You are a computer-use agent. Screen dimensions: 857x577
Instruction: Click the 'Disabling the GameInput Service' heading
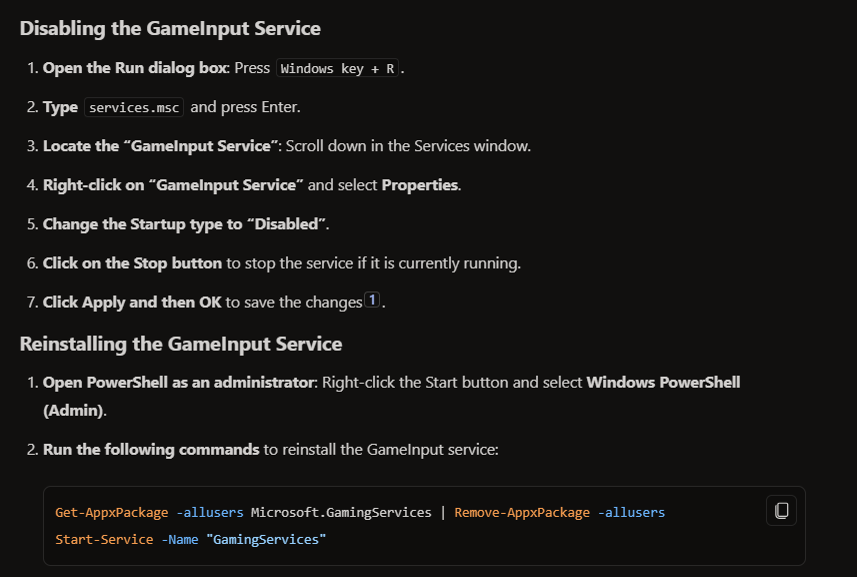point(170,28)
